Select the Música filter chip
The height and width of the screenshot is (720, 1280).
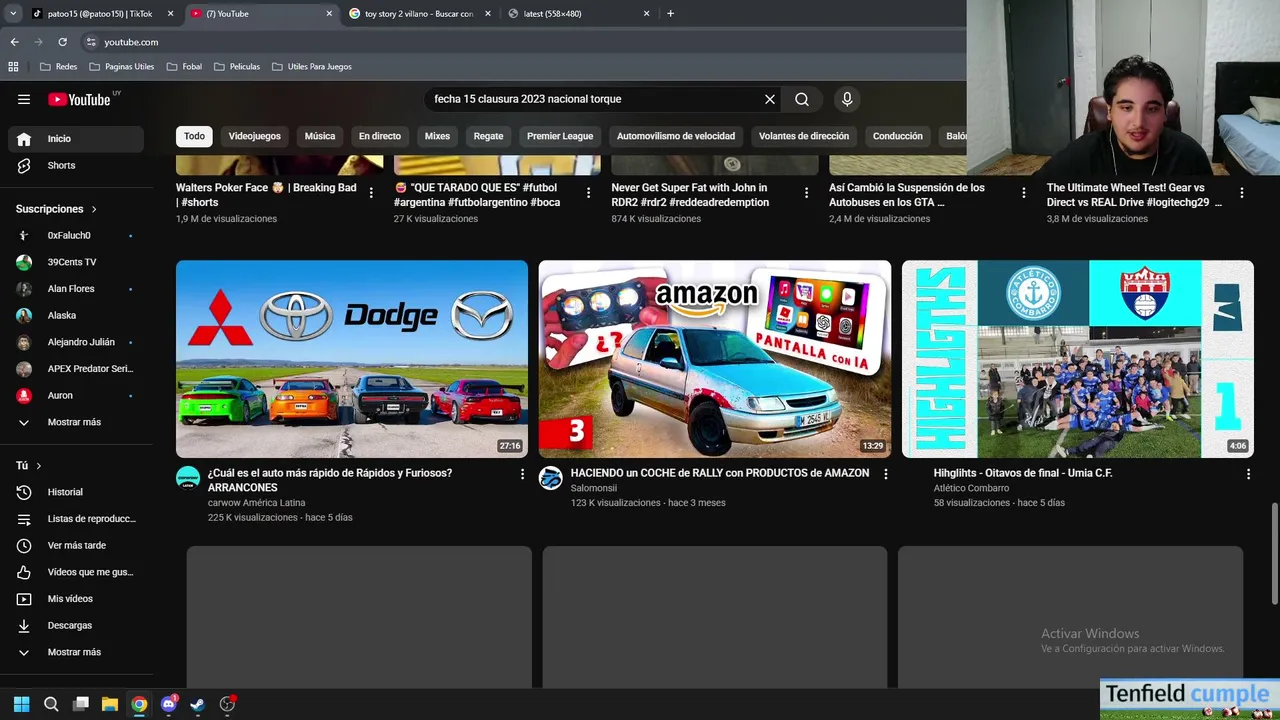coord(320,136)
